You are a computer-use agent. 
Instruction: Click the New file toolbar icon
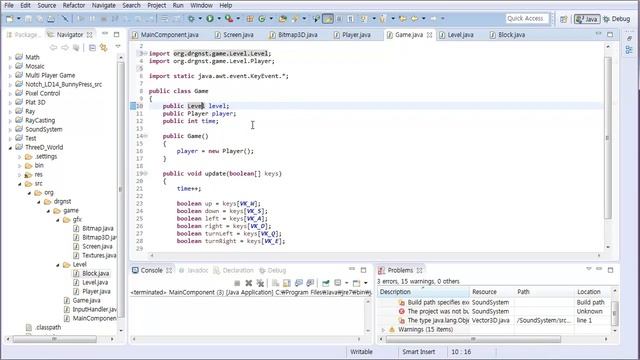click(x=9, y=19)
